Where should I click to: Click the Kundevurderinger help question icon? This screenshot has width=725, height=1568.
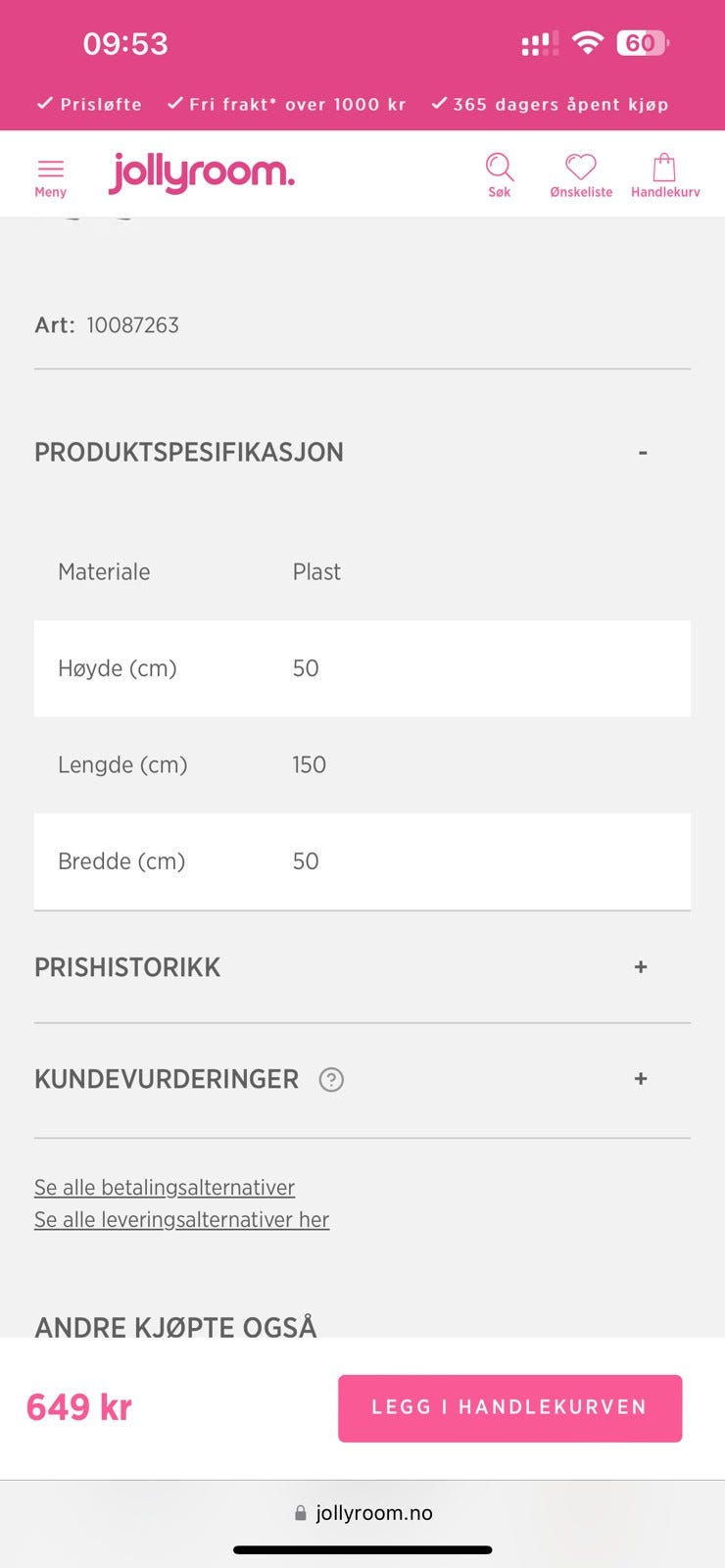click(331, 1079)
